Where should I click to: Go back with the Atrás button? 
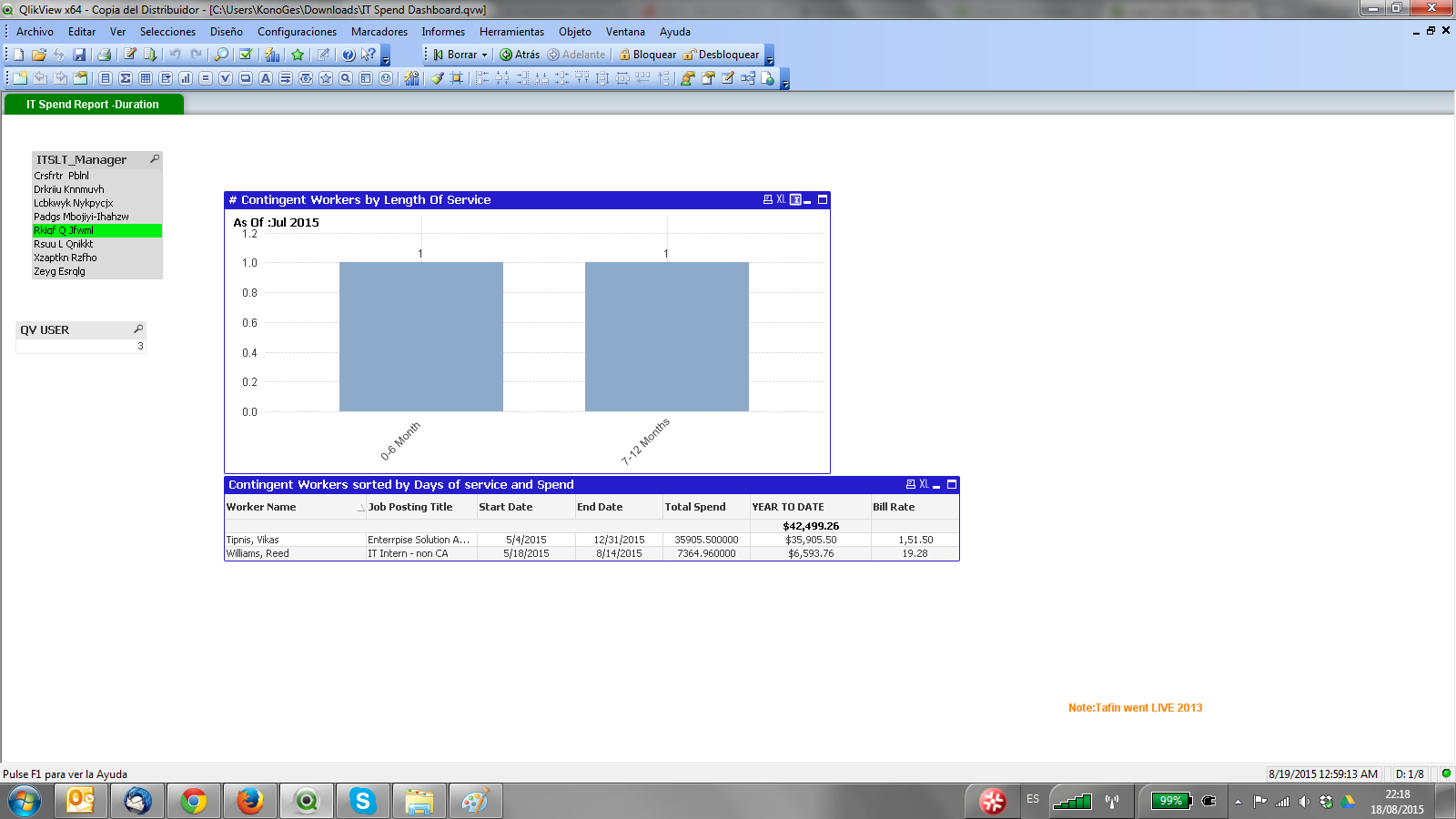pos(520,55)
